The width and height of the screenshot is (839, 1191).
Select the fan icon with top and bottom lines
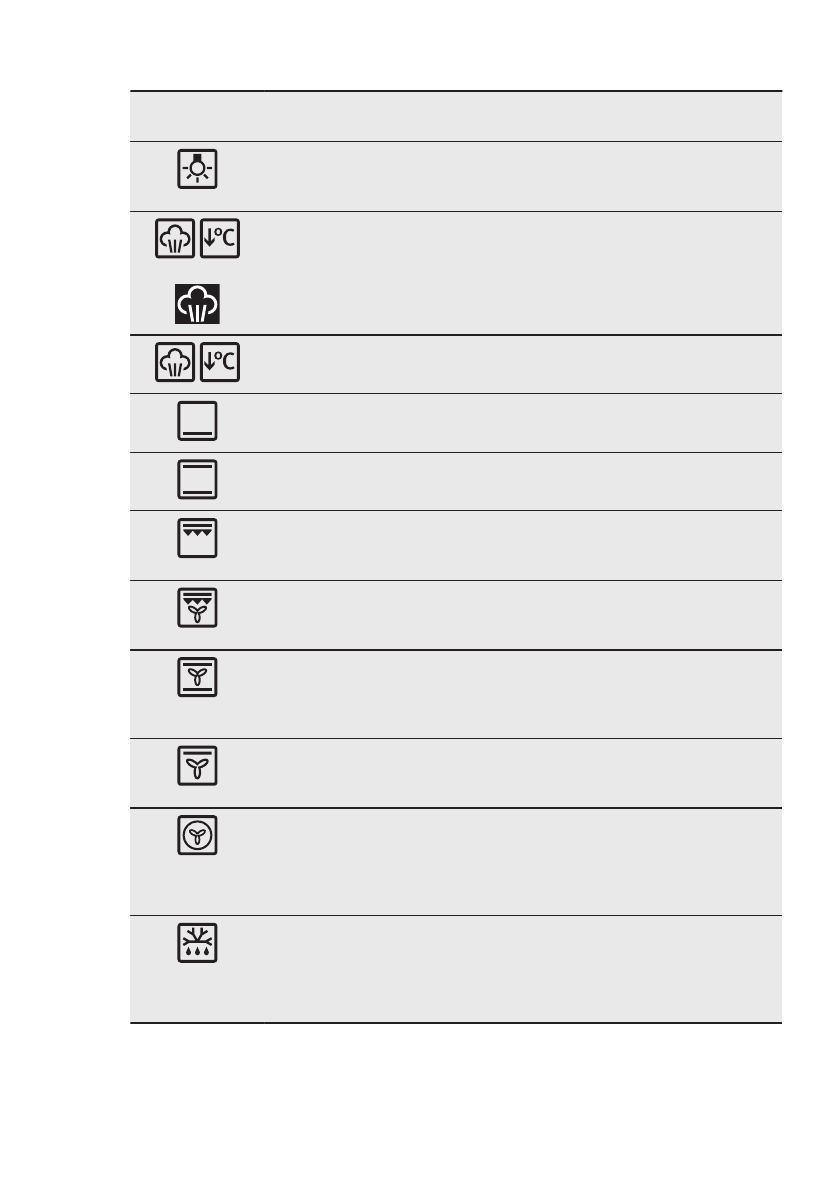[x=198, y=678]
